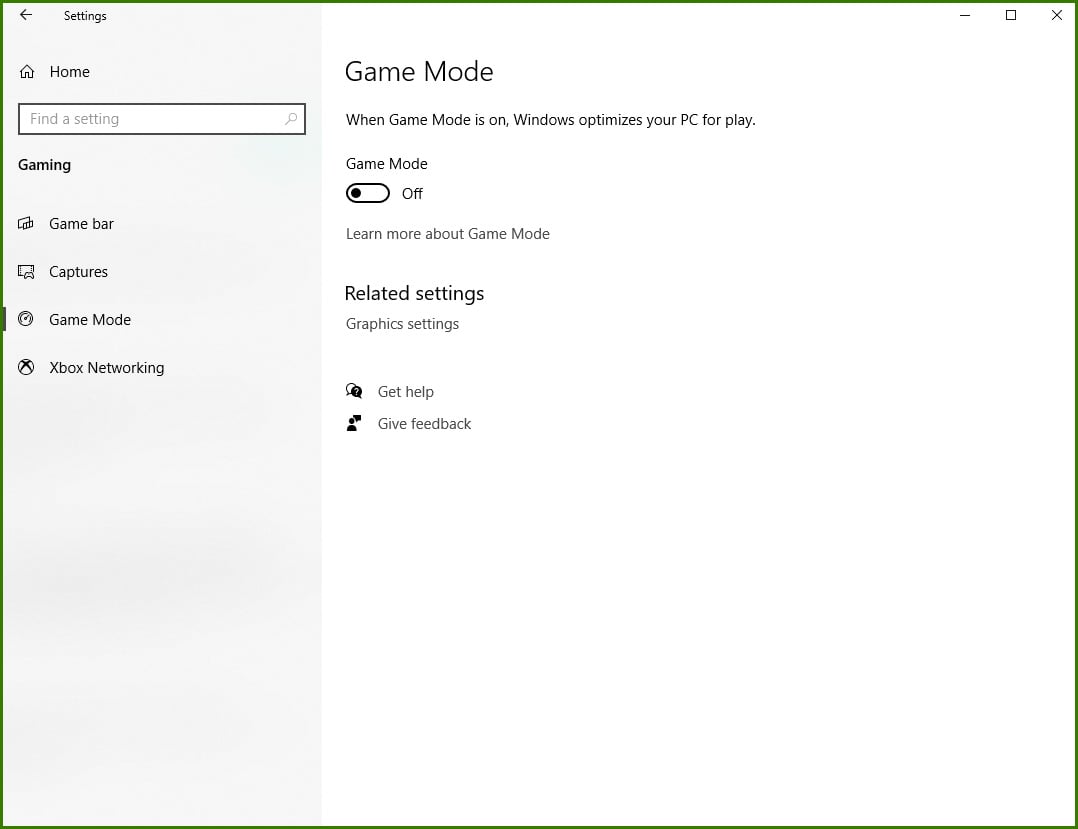This screenshot has height=829, width=1078.
Task: Click the Xbox logo icon
Action: (x=25, y=367)
